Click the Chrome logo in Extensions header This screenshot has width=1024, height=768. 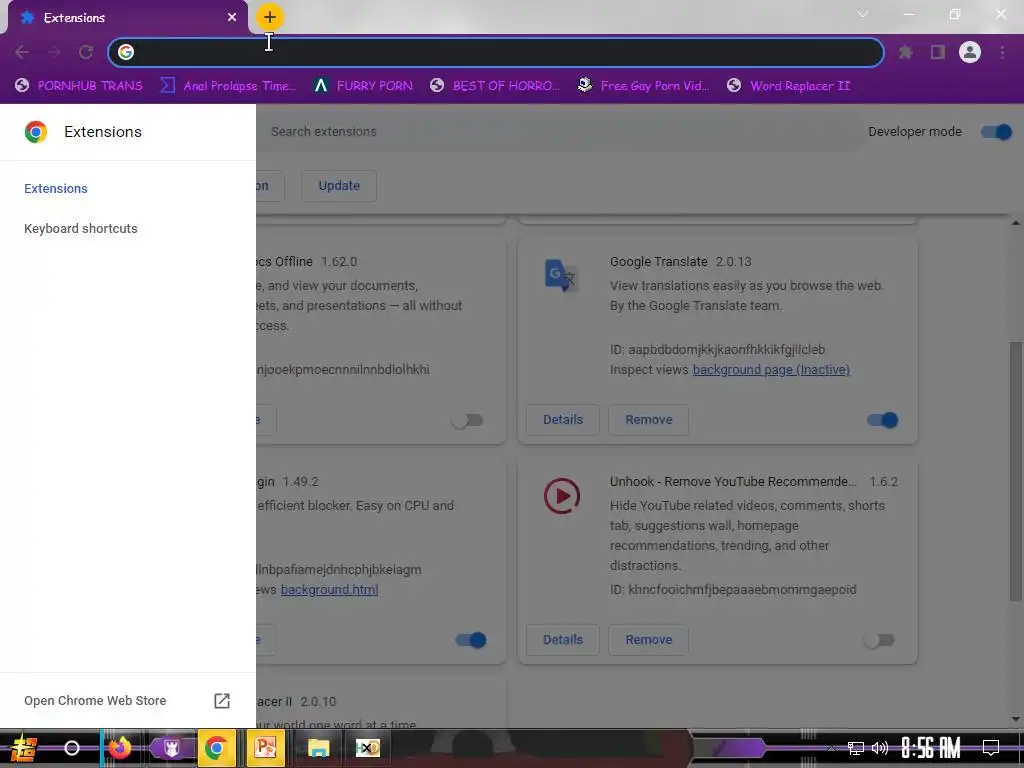coord(36,132)
